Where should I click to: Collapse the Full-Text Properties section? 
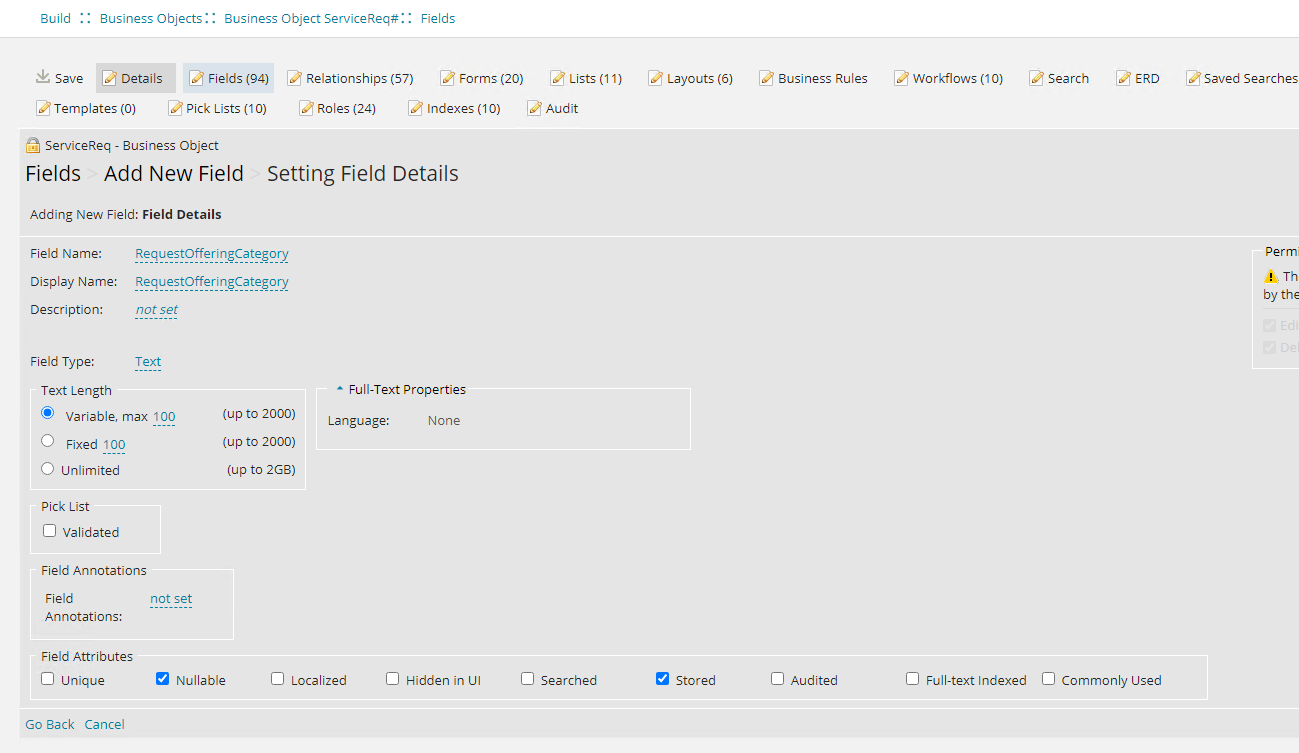point(338,388)
